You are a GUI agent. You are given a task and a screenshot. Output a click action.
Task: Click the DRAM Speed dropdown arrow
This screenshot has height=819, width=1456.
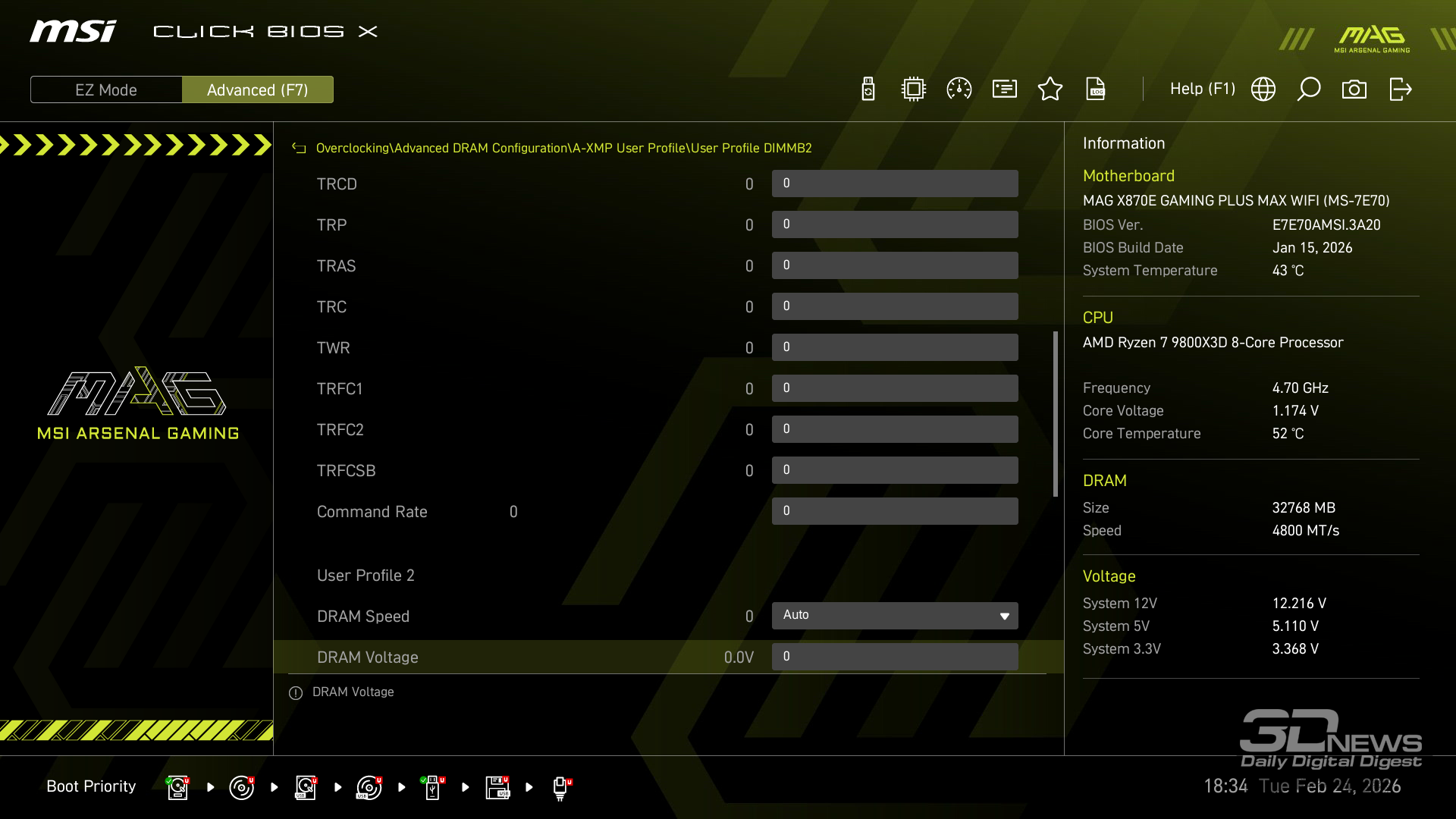click(x=1004, y=616)
